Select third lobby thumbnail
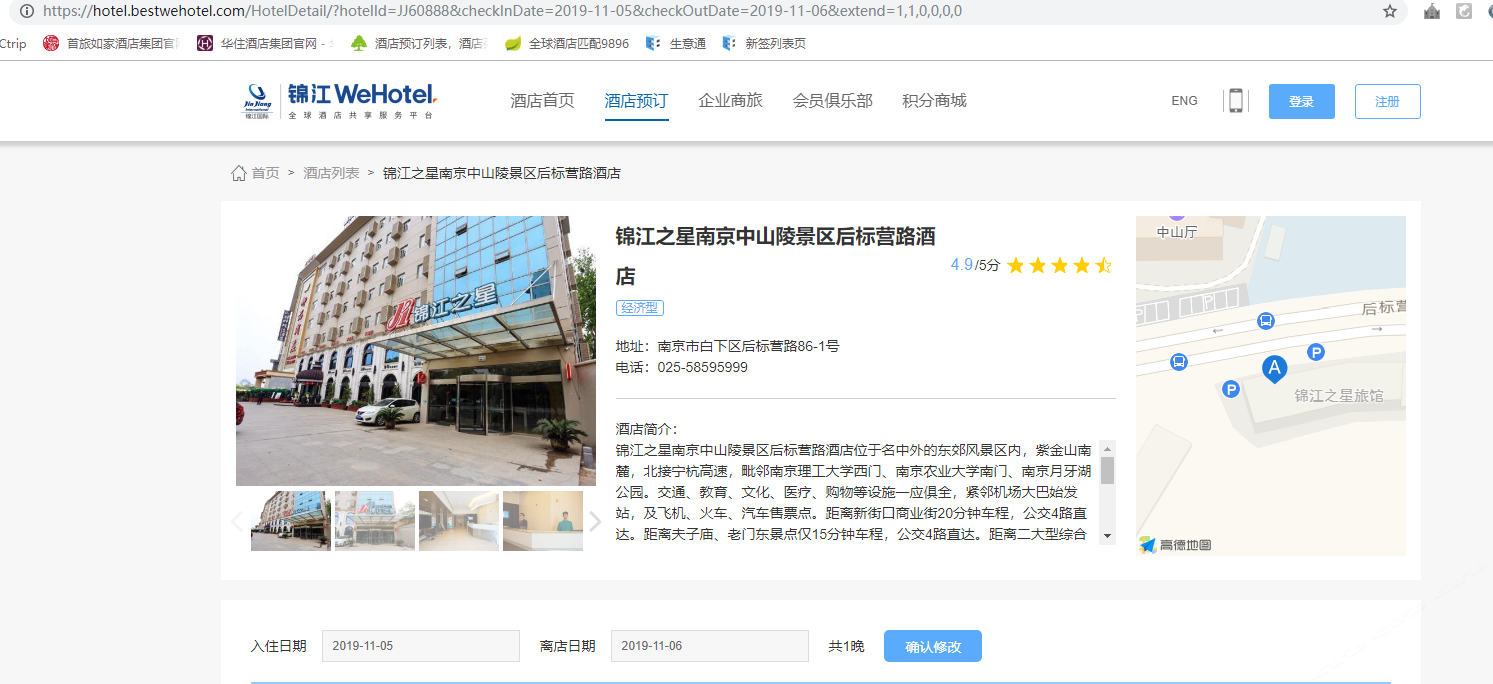The height and width of the screenshot is (684, 1493). point(459,521)
